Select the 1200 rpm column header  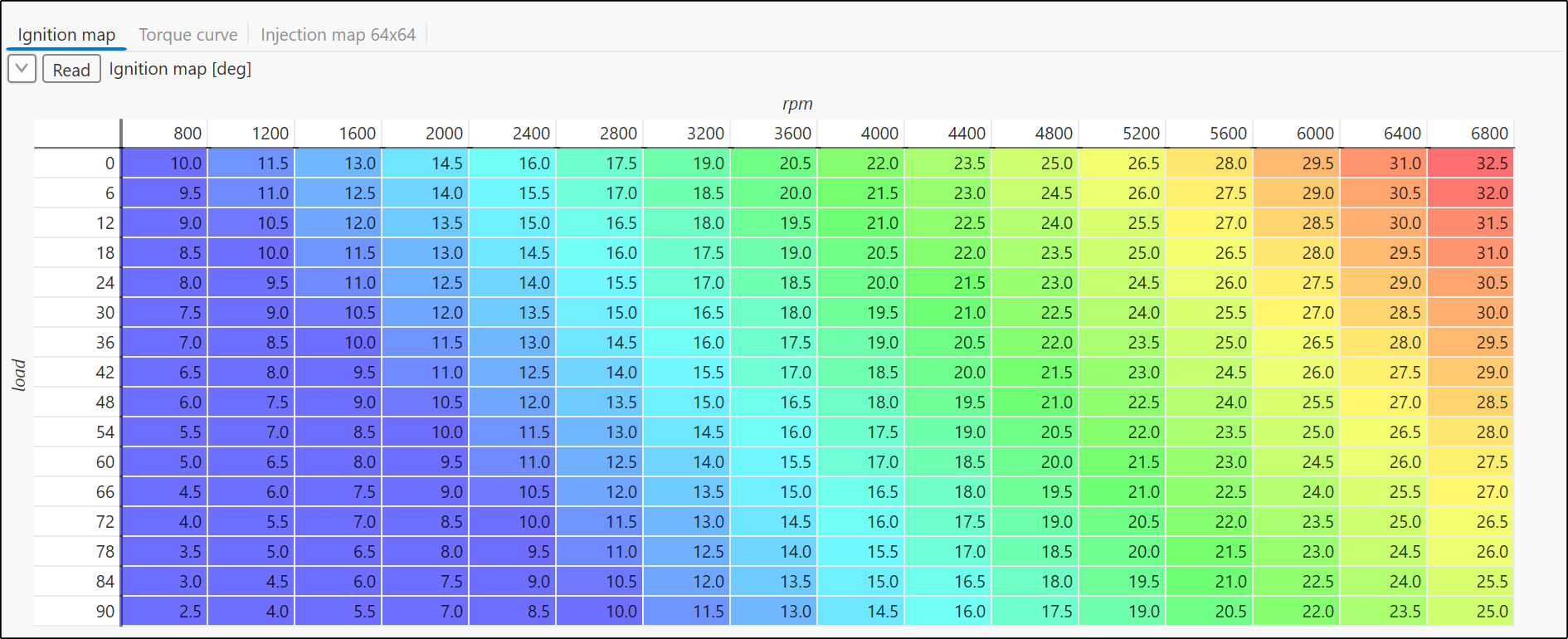tap(251, 134)
